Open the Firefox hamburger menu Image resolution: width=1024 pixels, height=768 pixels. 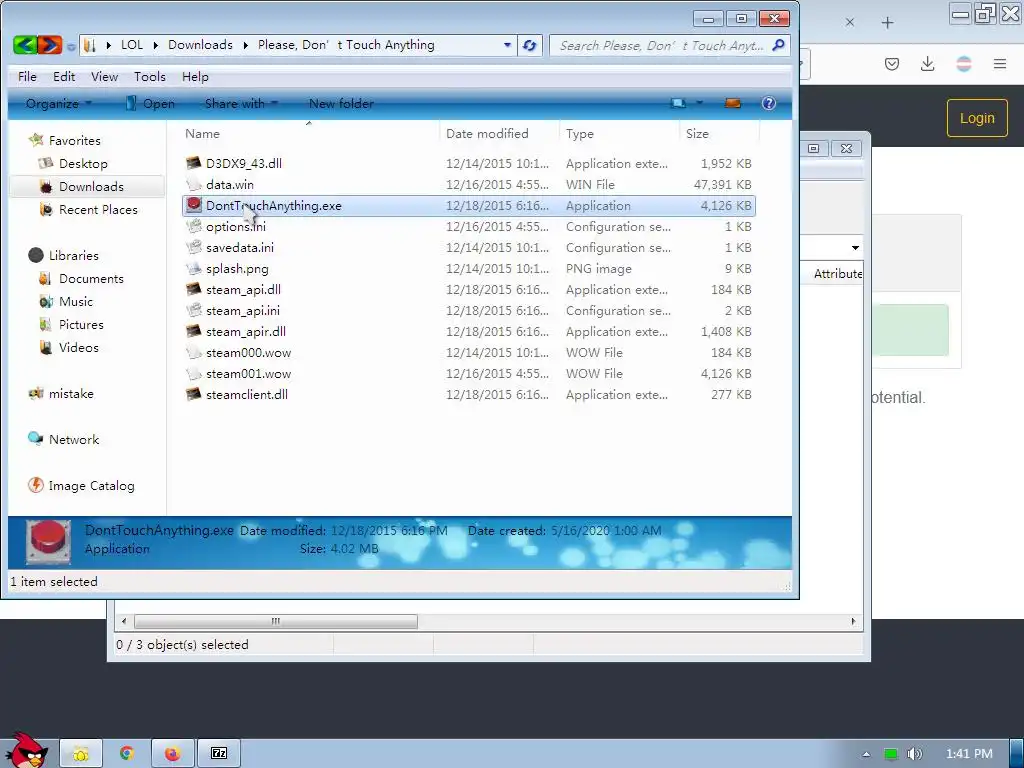(1000, 63)
